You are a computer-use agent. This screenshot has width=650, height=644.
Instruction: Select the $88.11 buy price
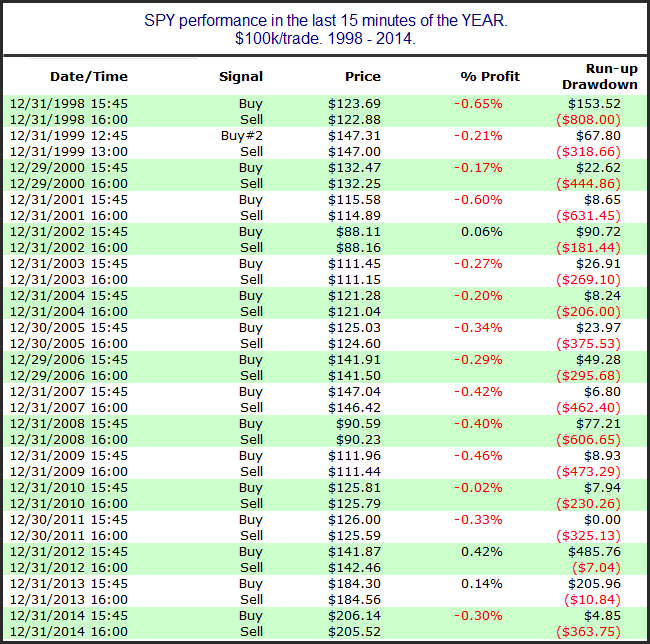(x=358, y=232)
